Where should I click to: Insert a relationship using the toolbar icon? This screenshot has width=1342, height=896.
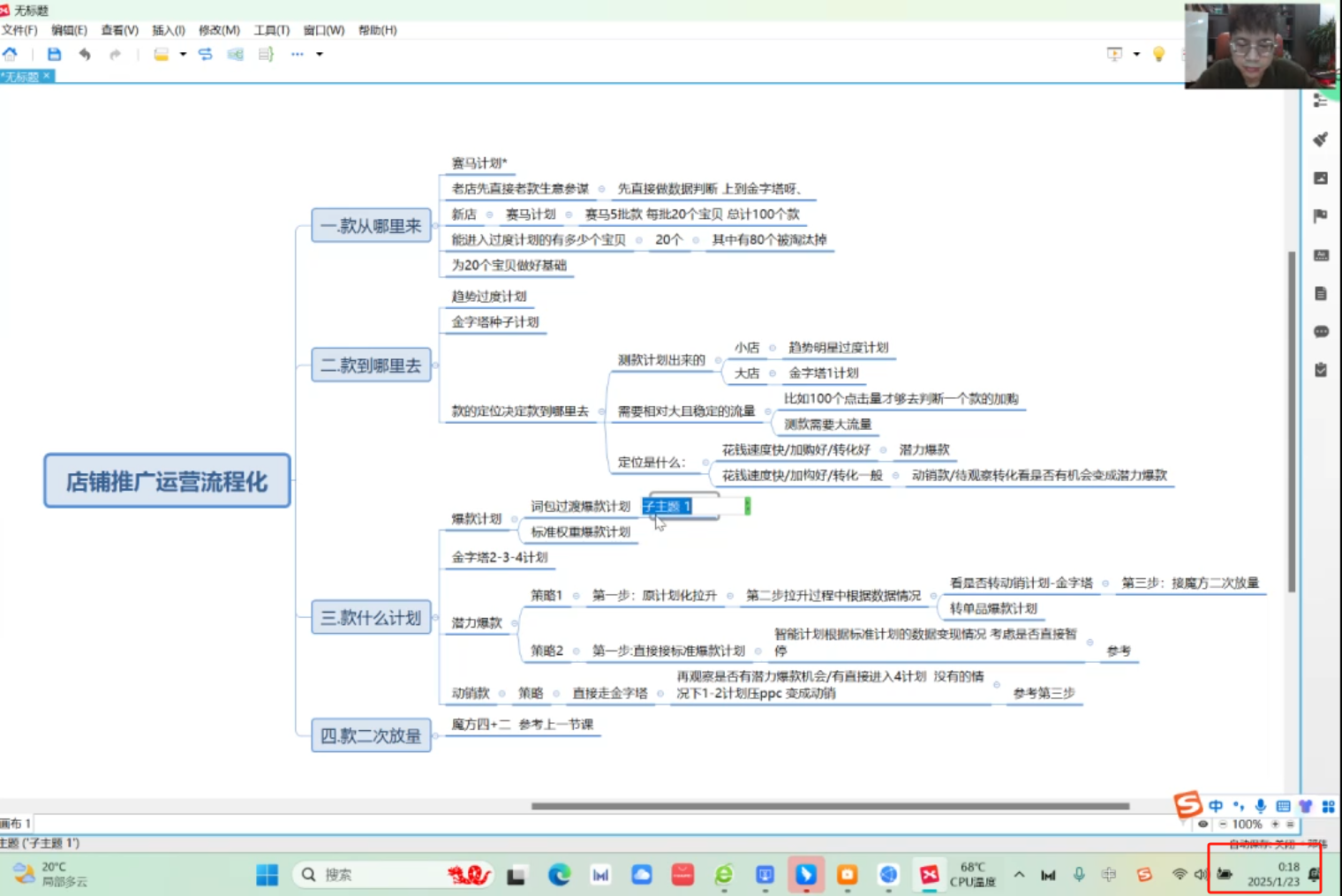coord(206,54)
